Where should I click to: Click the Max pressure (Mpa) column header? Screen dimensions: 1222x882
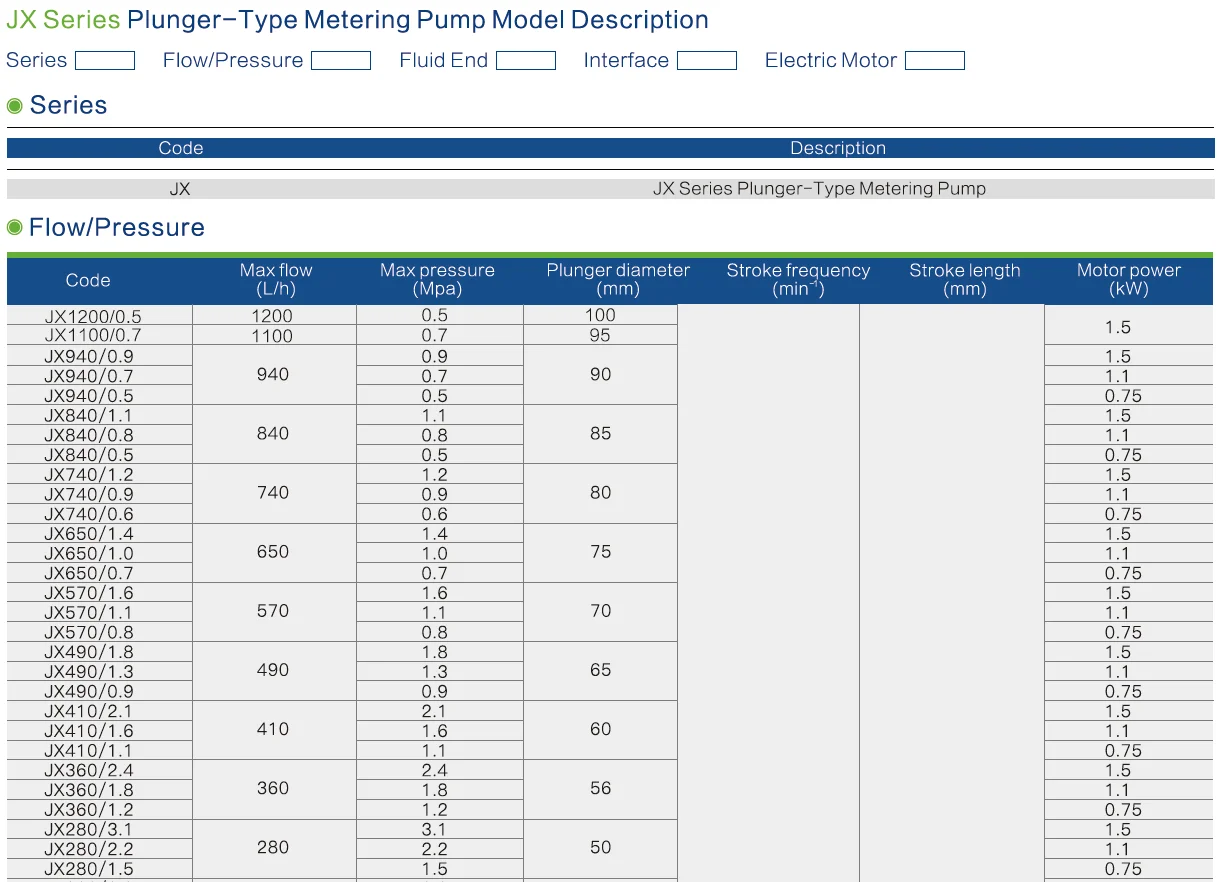tap(437, 280)
